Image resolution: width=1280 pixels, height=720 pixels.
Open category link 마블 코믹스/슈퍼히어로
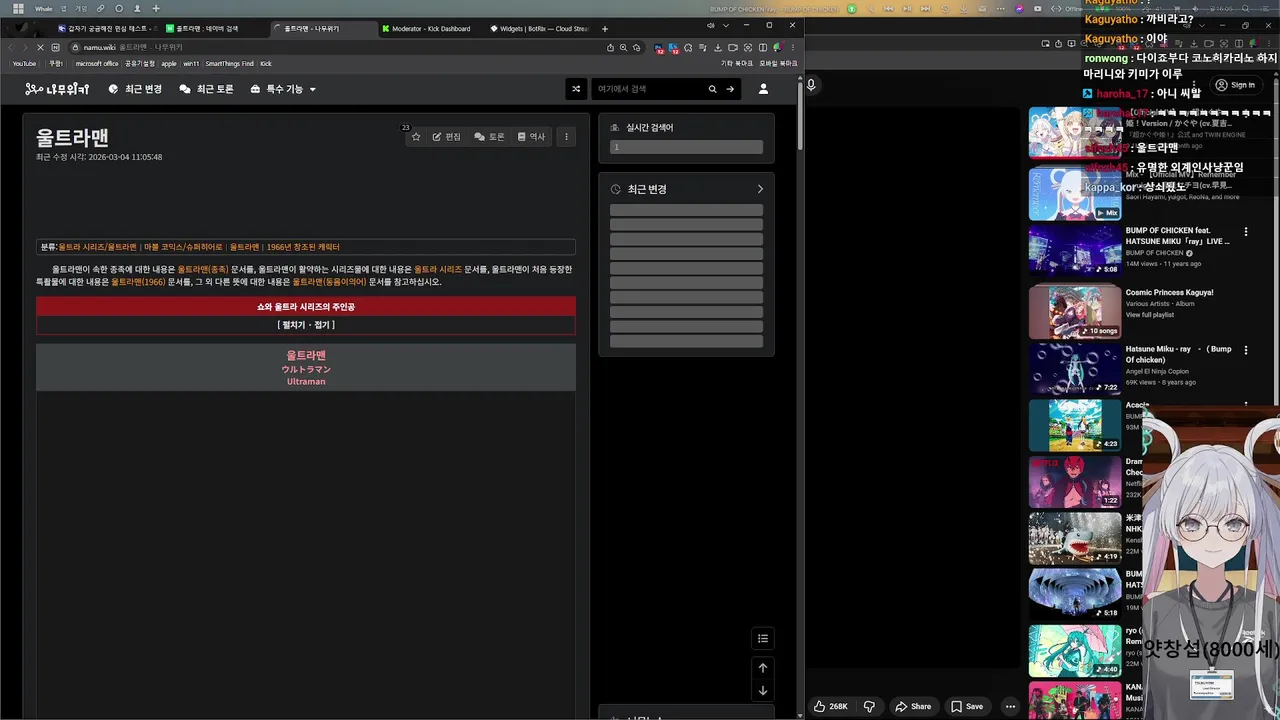tap(183, 247)
